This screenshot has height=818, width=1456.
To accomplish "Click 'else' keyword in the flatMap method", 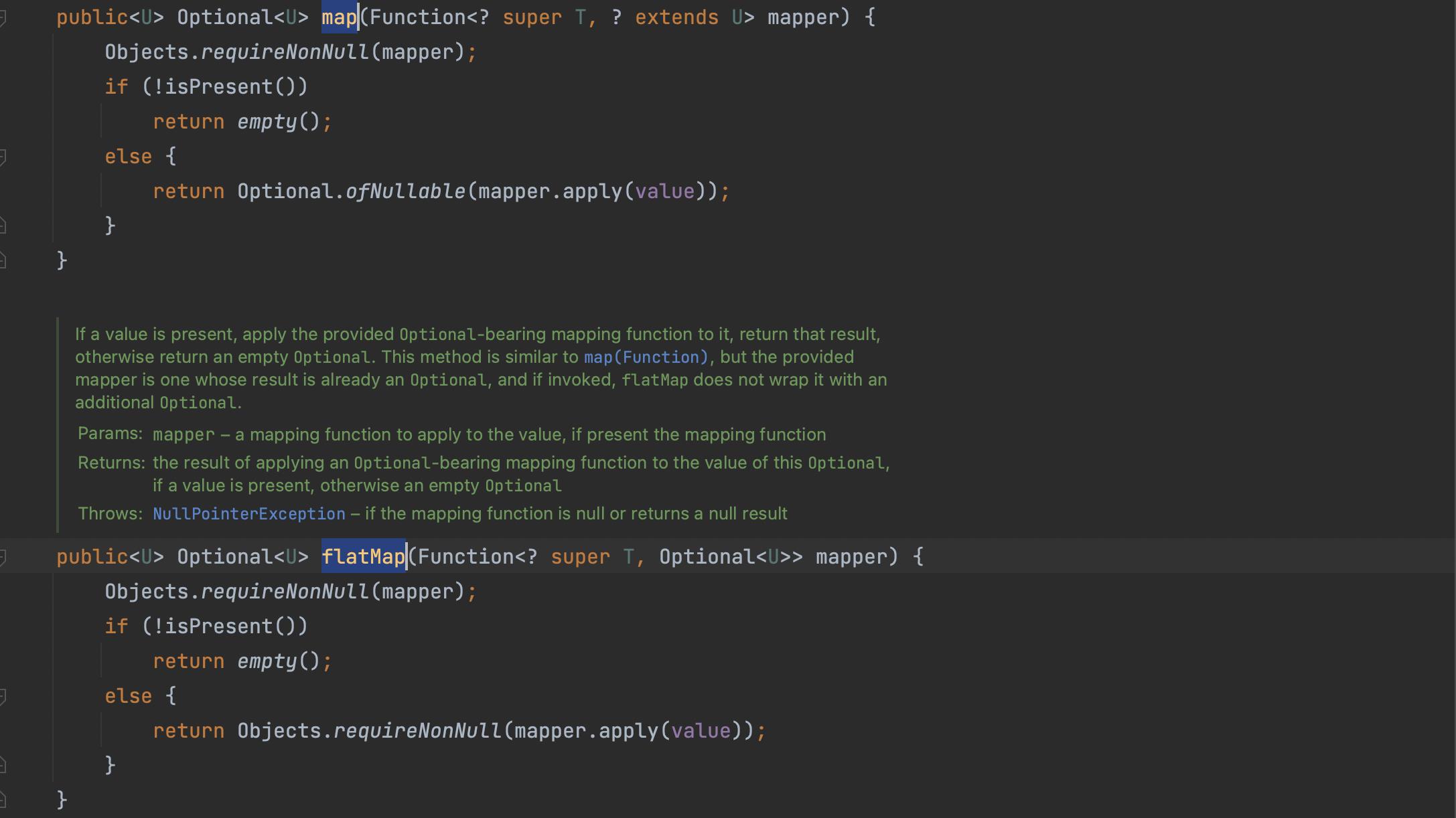I will pos(128,696).
